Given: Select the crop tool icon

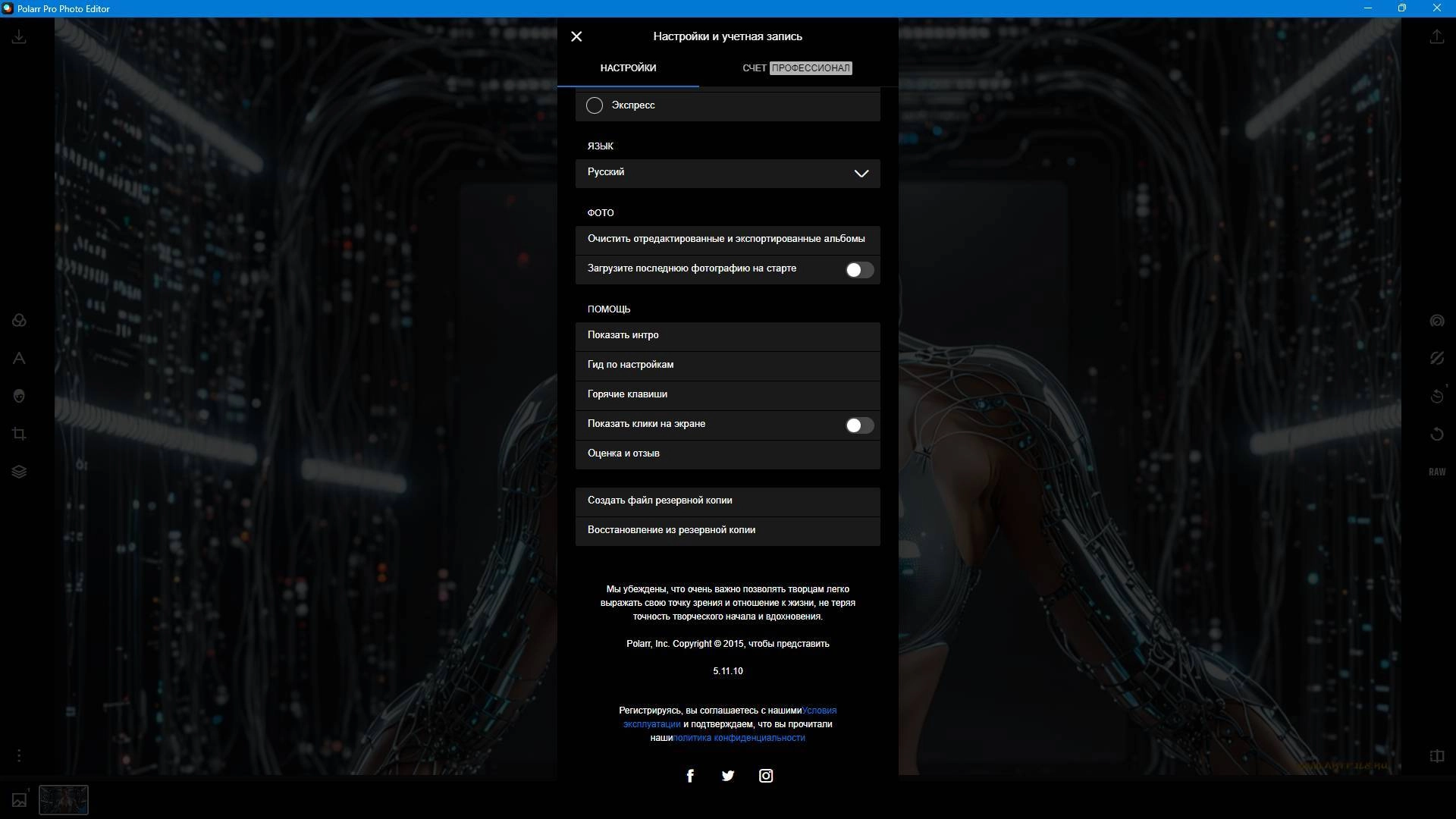Looking at the screenshot, I should click(x=19, y=434).
